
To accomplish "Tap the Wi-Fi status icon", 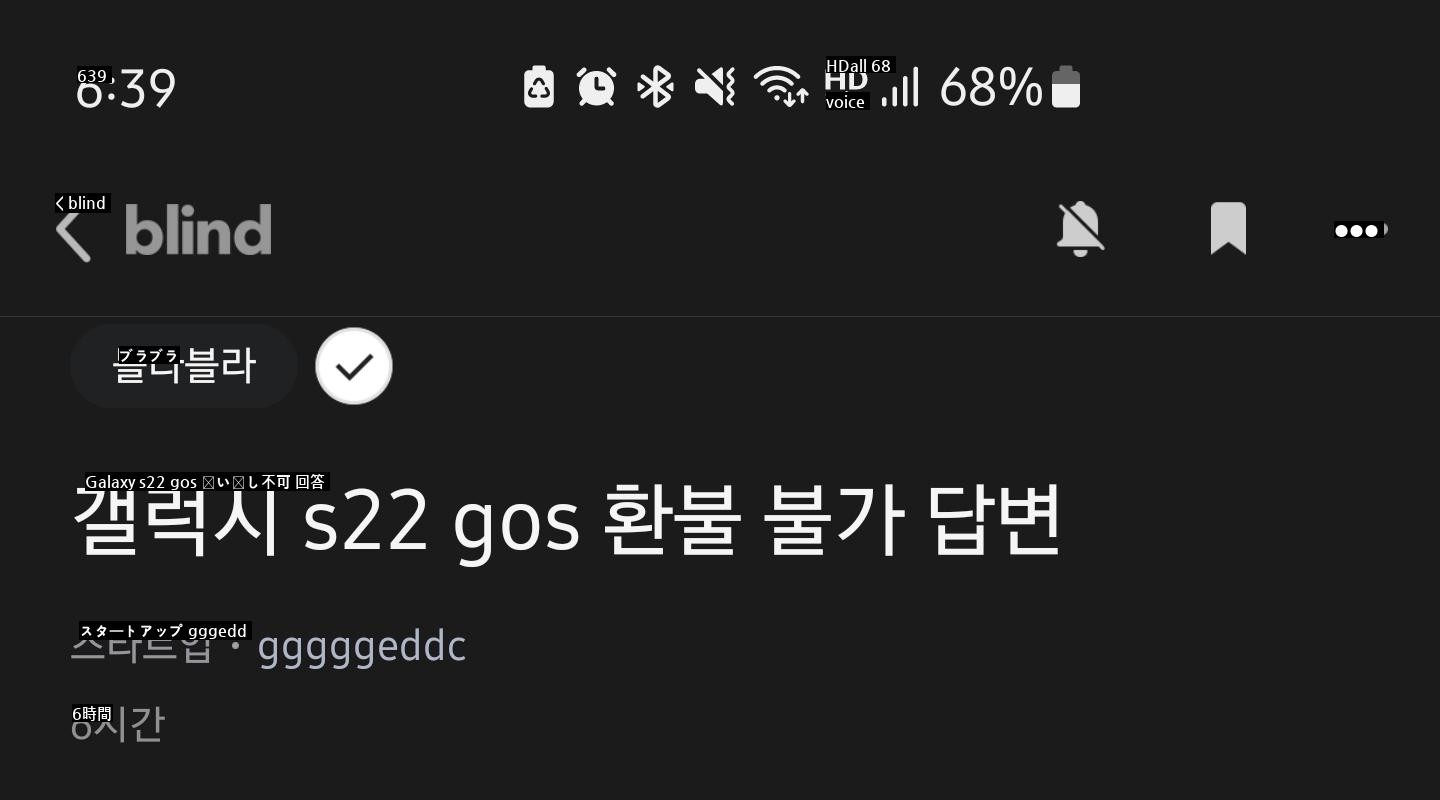I will pos(781,87).
